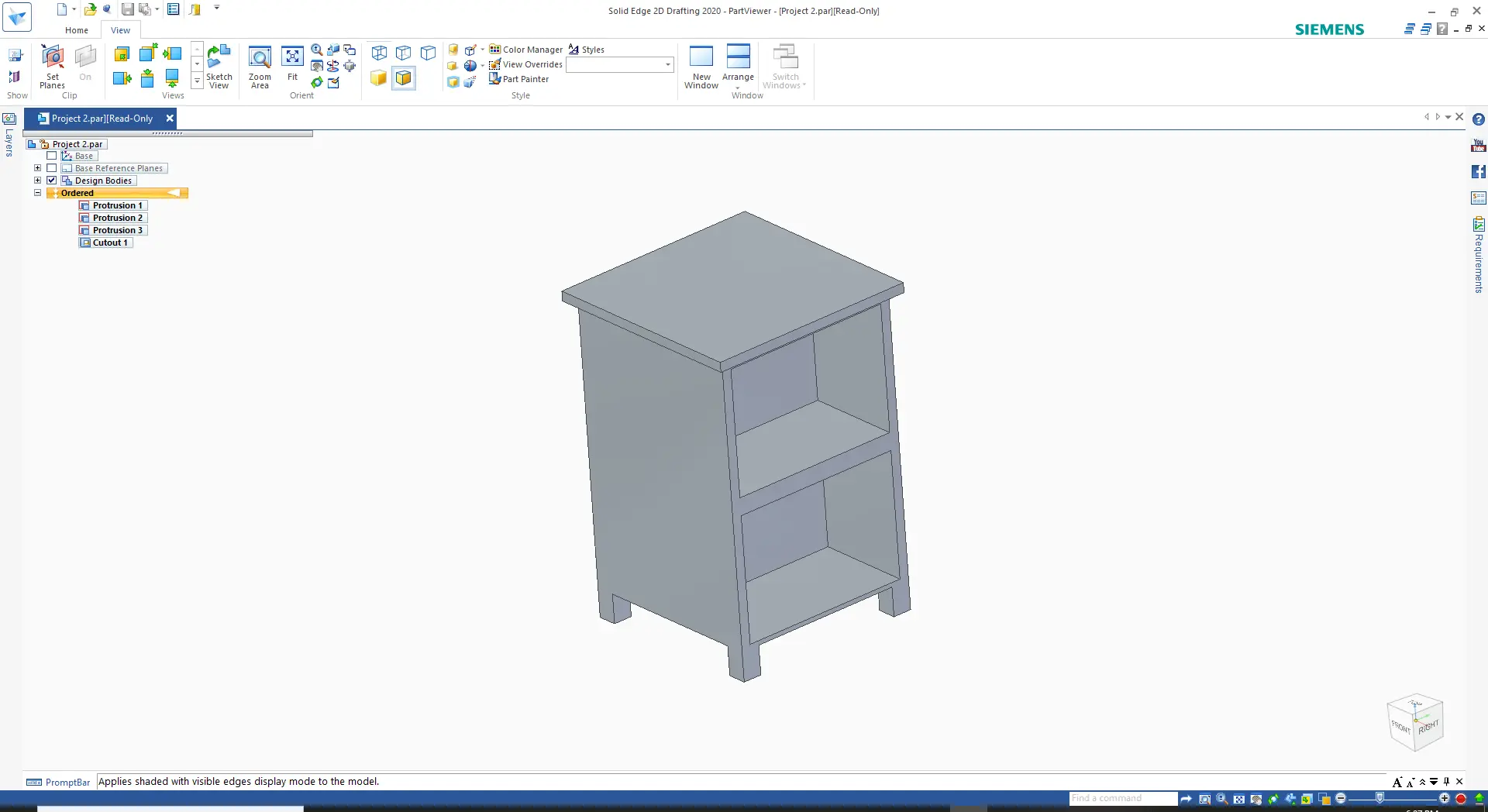Collapse the Ordered tree node

point(37,193)
